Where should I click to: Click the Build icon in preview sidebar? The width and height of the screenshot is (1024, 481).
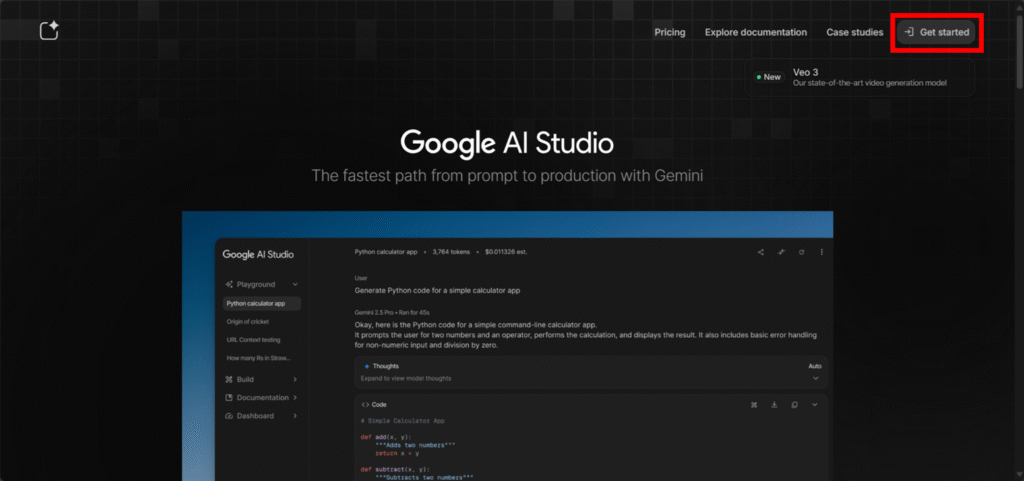229,379
